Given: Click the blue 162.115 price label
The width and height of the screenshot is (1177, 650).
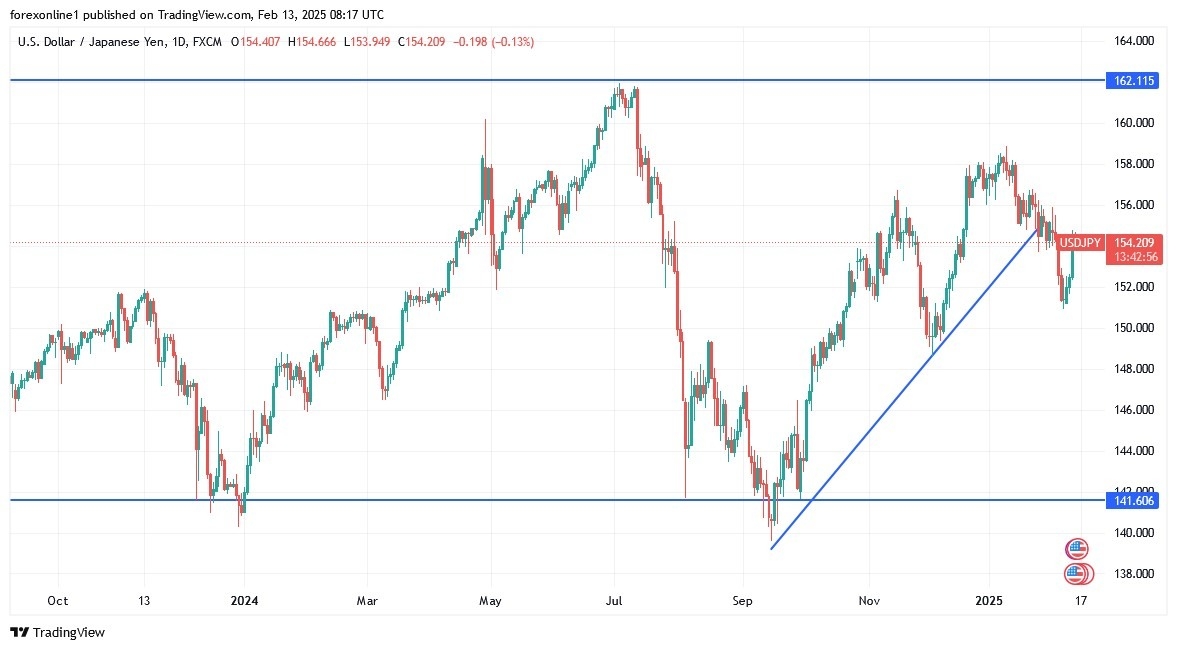Looking at the screenshot, I should click(1131, 80).
